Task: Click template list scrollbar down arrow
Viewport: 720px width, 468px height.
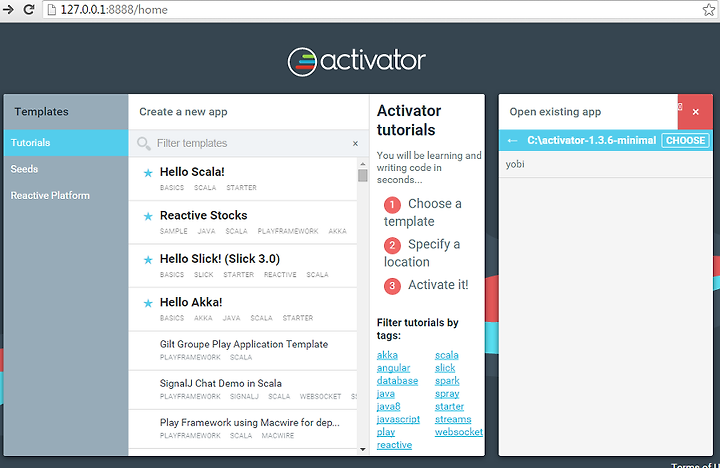Action: pyautogui.click(x=363, y=449)
